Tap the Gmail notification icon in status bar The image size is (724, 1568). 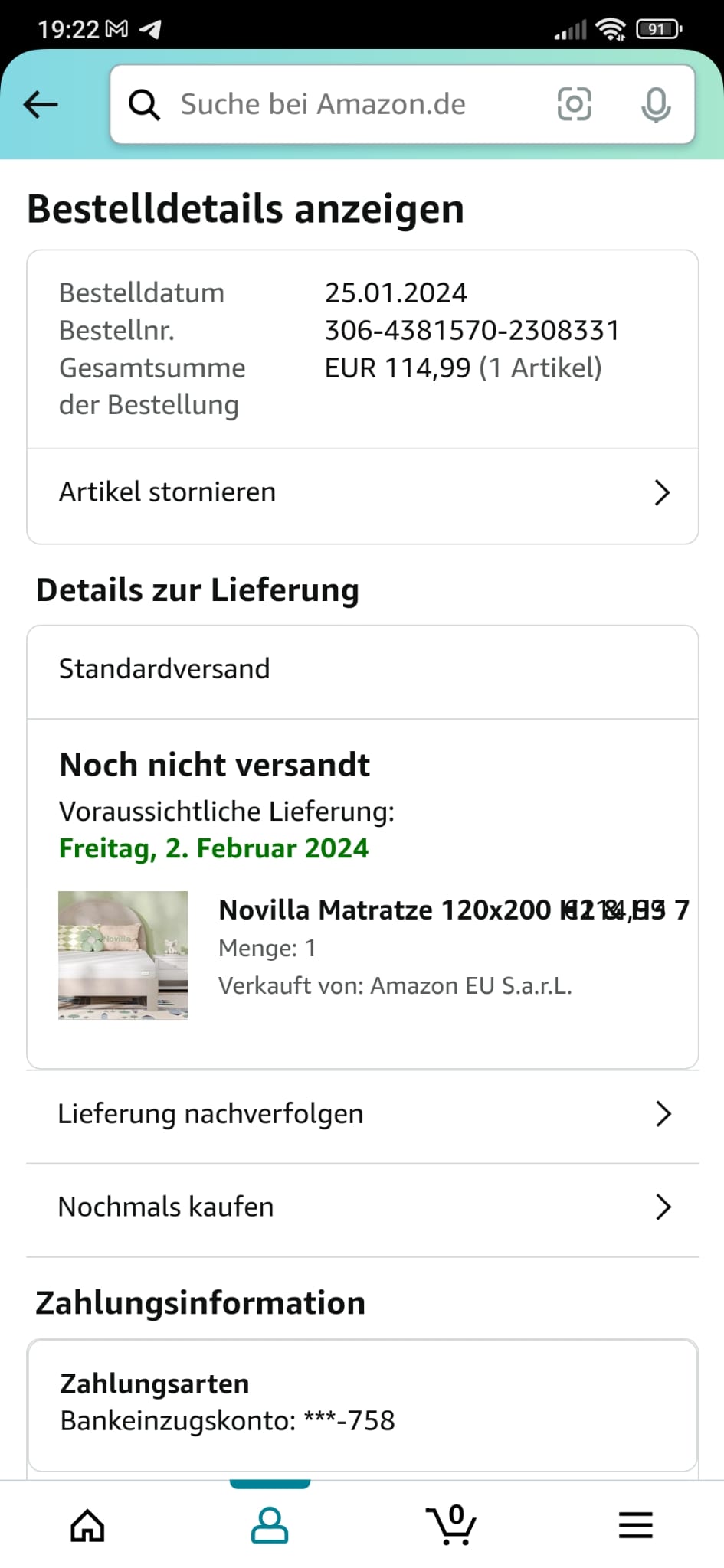[116, 30]
